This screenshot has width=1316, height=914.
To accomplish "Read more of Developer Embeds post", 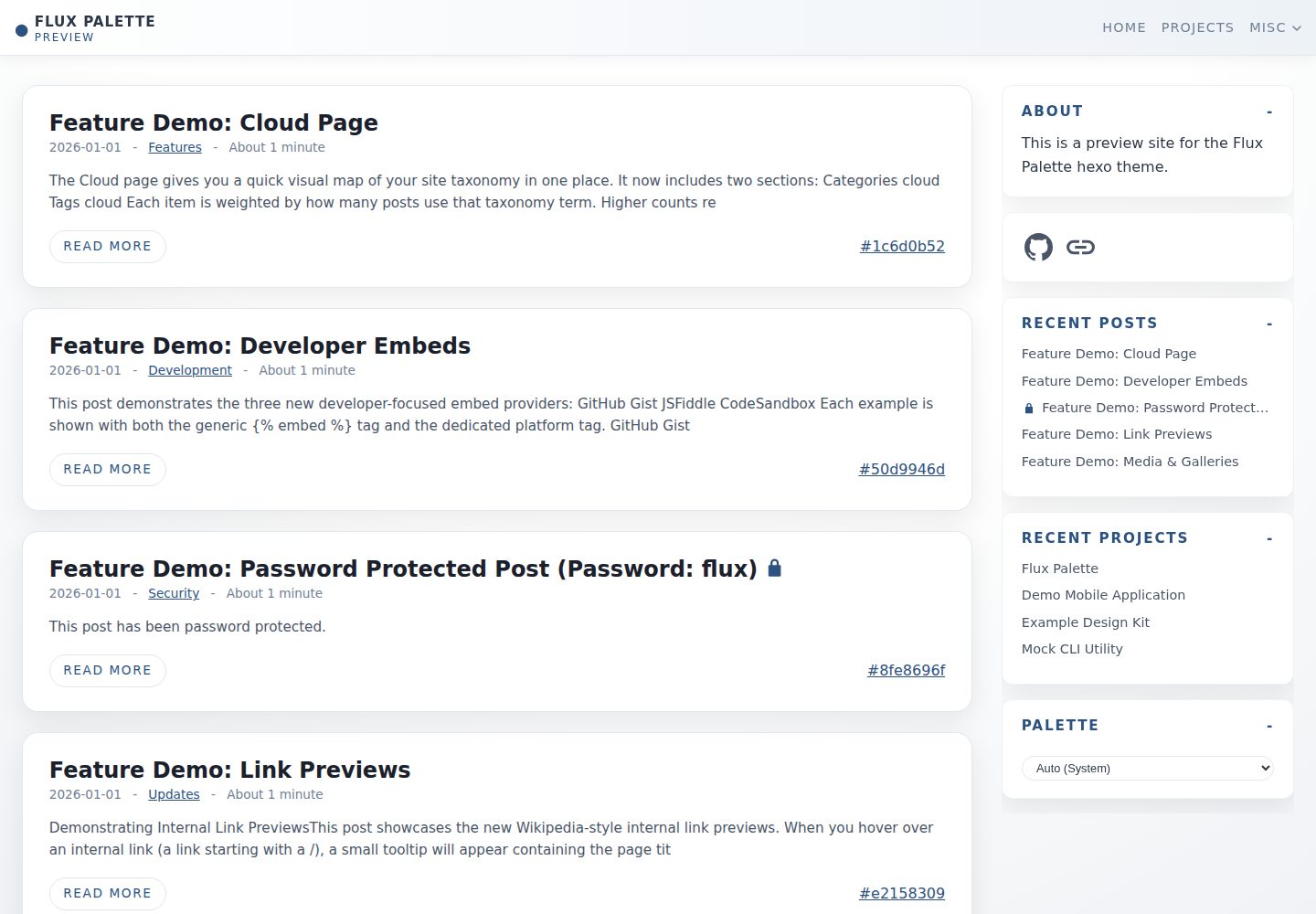I will (x=108, y=470).
